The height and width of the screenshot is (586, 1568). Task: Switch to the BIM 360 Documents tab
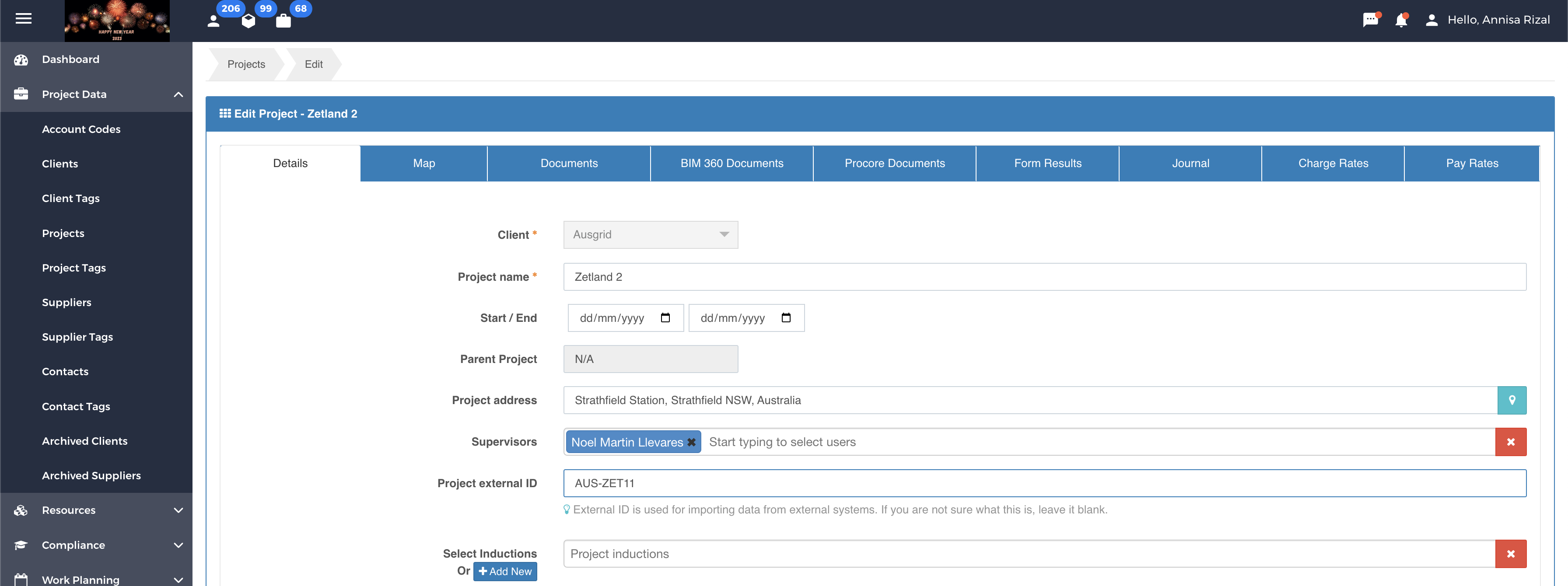coord(731,164)
